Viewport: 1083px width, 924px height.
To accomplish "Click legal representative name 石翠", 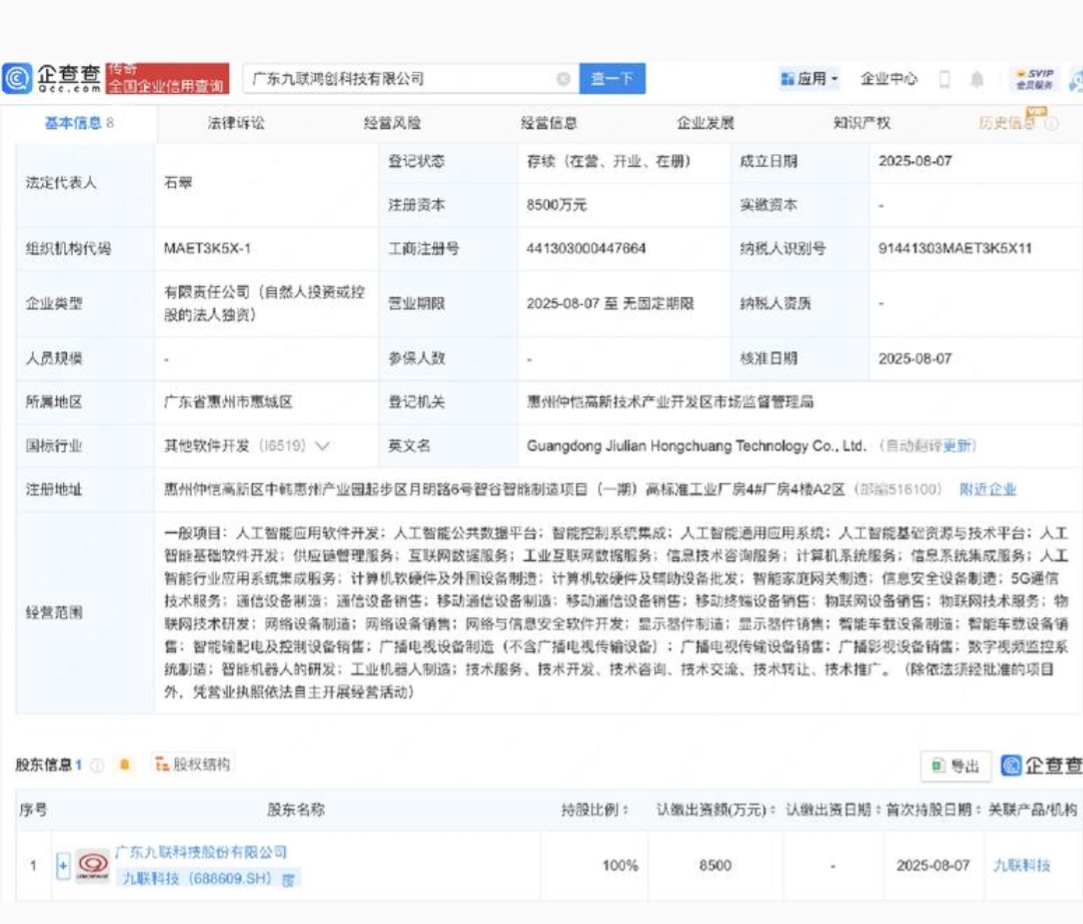I will coord(178,183).
